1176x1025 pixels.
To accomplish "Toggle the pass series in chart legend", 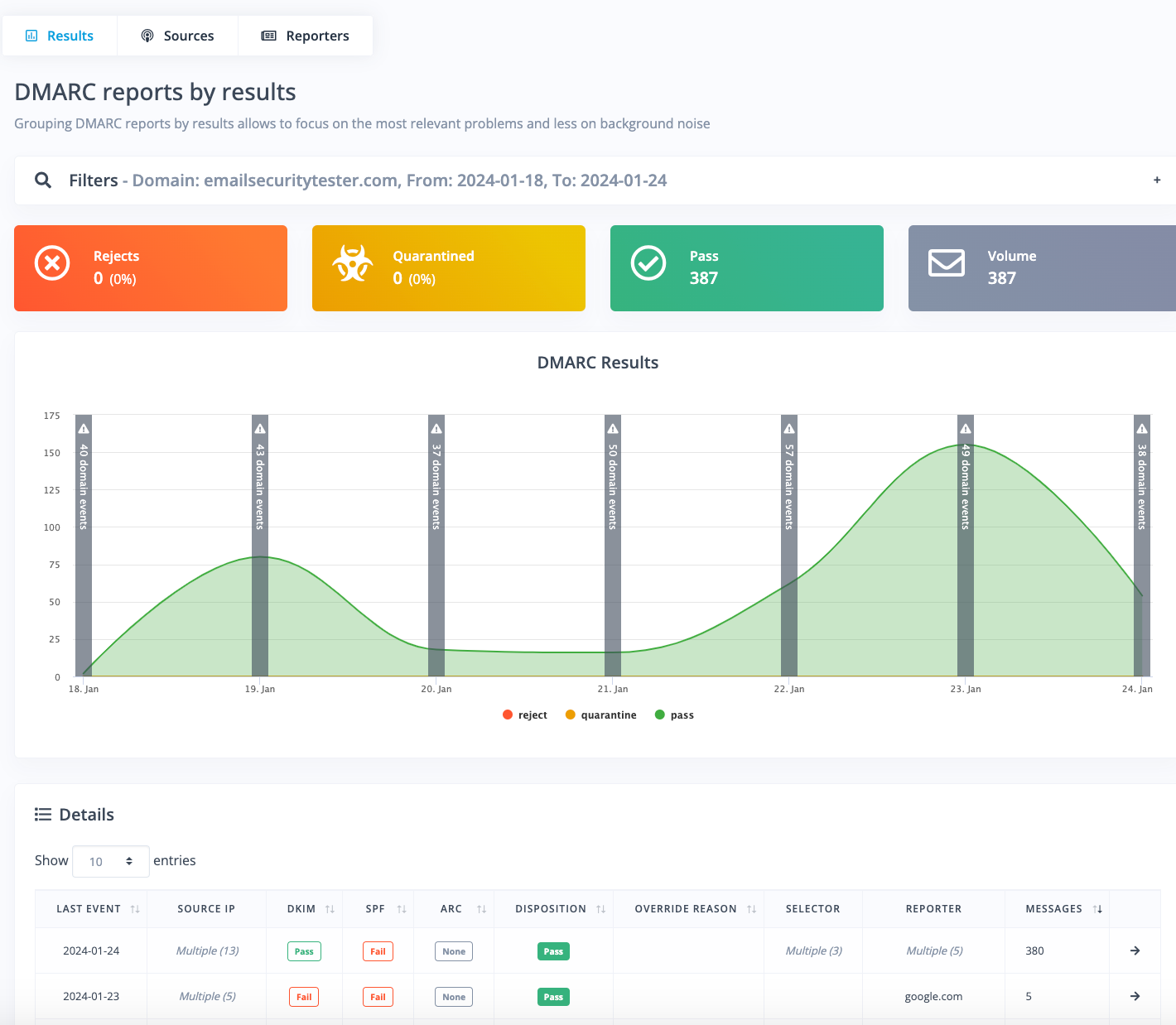I will 674,715.
